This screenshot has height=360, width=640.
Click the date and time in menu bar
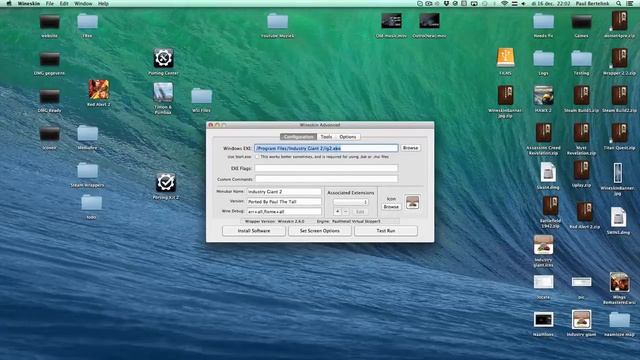[x=550, y=3]
